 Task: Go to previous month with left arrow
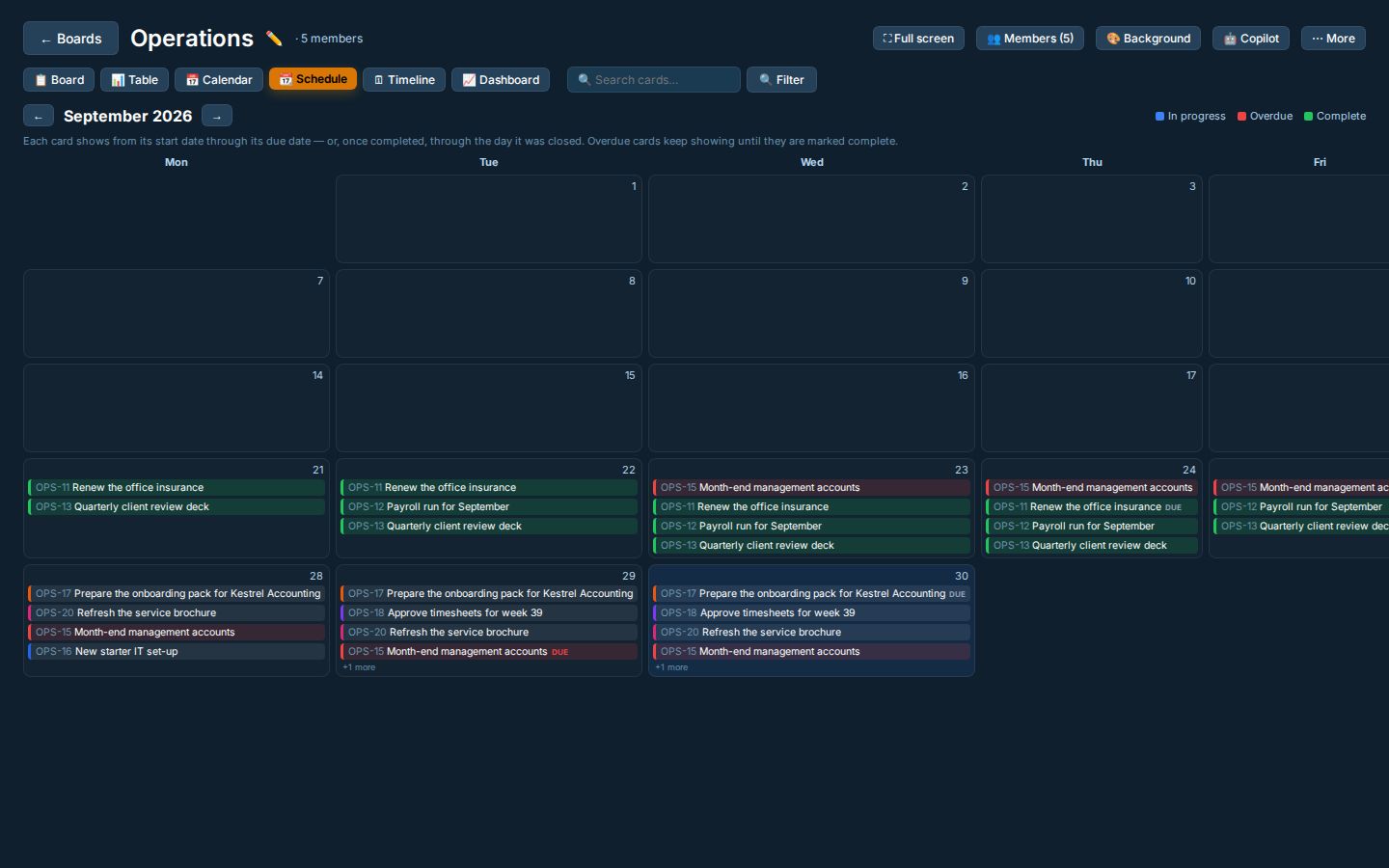(x=39, y=116)
